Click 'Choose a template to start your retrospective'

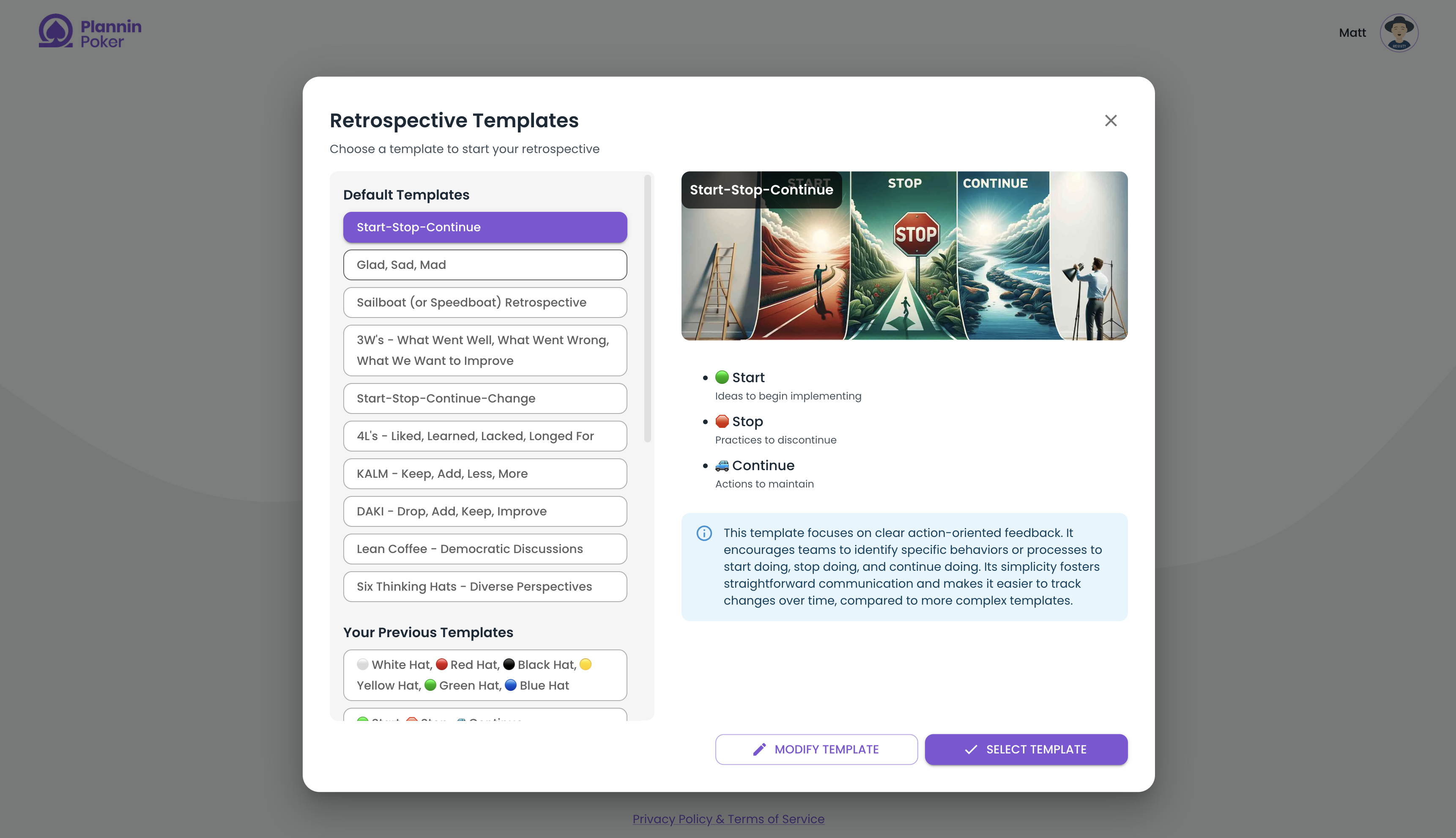[x=465, y=149]
